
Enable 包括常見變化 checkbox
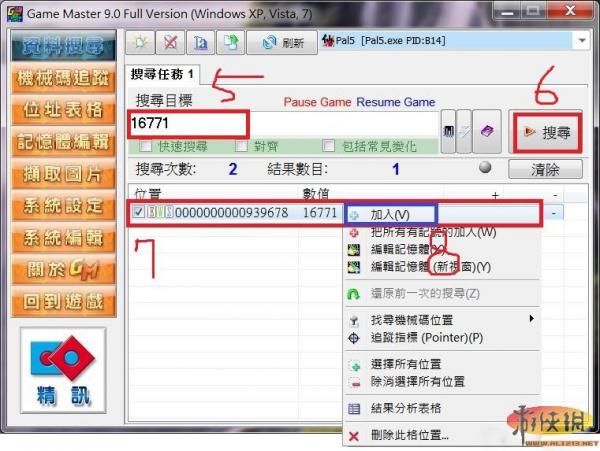pyautogui.click(x=328, y=146)
